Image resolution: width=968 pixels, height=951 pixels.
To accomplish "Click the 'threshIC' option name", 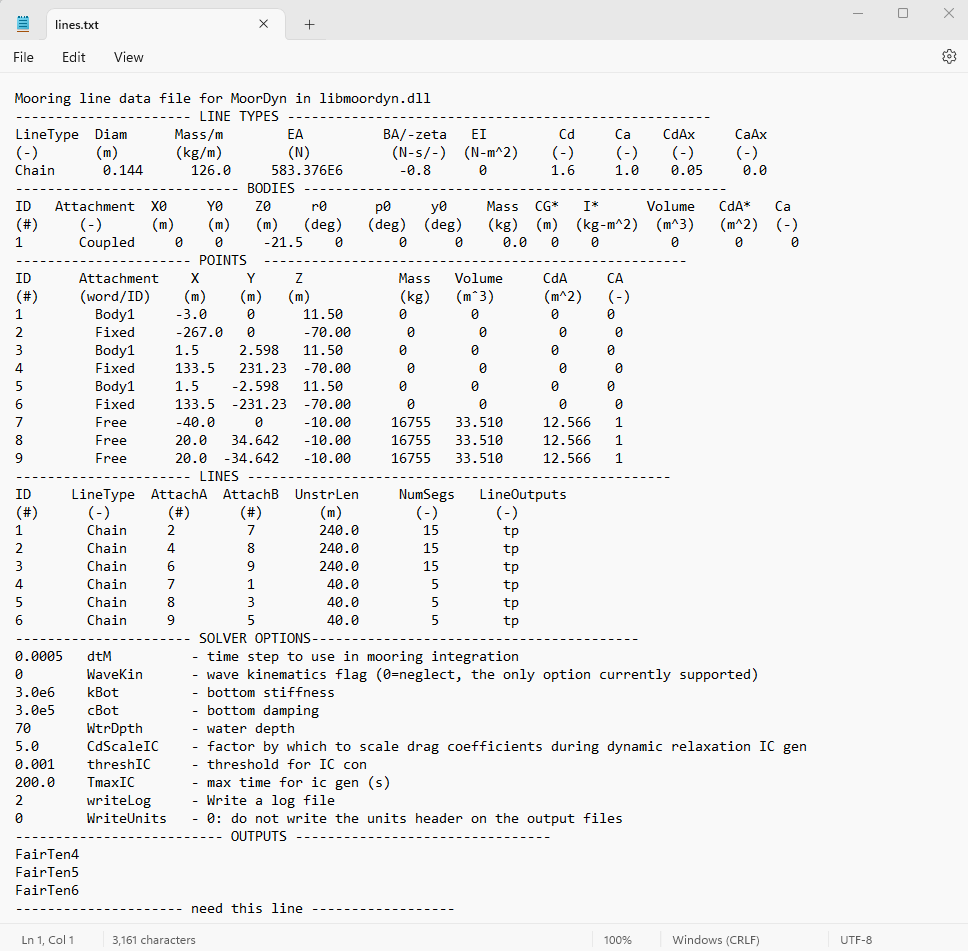I will click(119, 765).
